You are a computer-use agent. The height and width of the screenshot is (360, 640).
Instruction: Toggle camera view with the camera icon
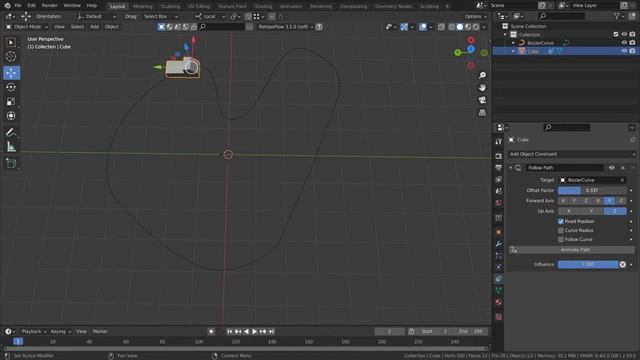(482, 100)
